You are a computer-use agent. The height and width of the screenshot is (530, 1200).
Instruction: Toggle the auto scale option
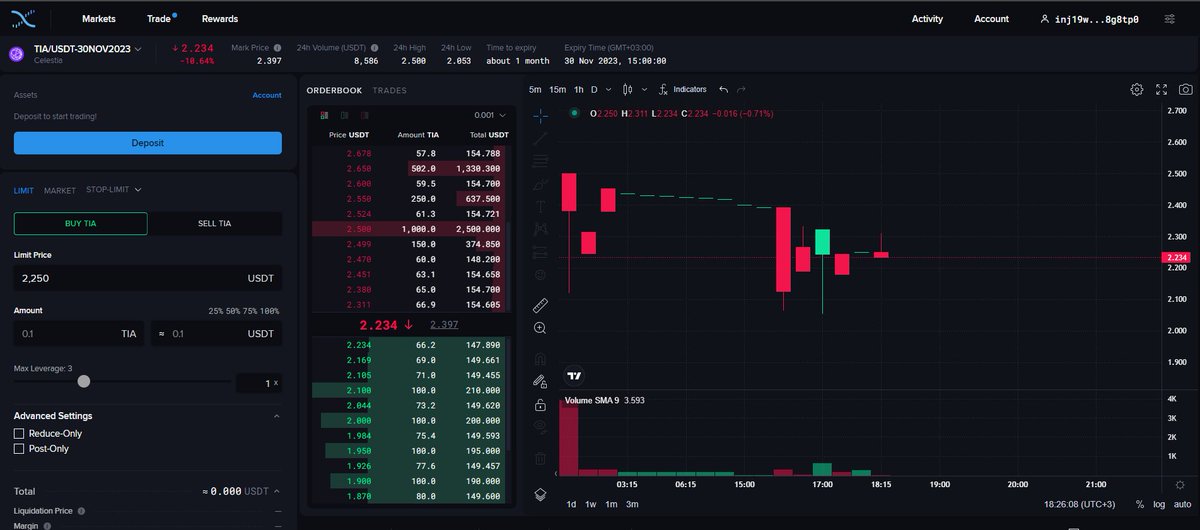[x=1182, y=504]
